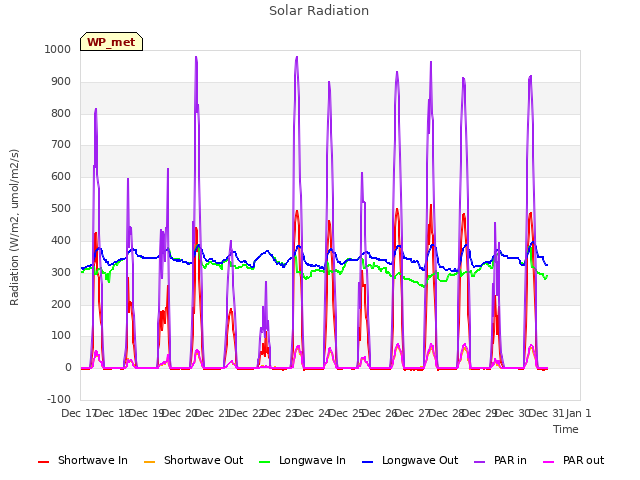Click the Dec 20 x-axis tick label

point(180,413)
